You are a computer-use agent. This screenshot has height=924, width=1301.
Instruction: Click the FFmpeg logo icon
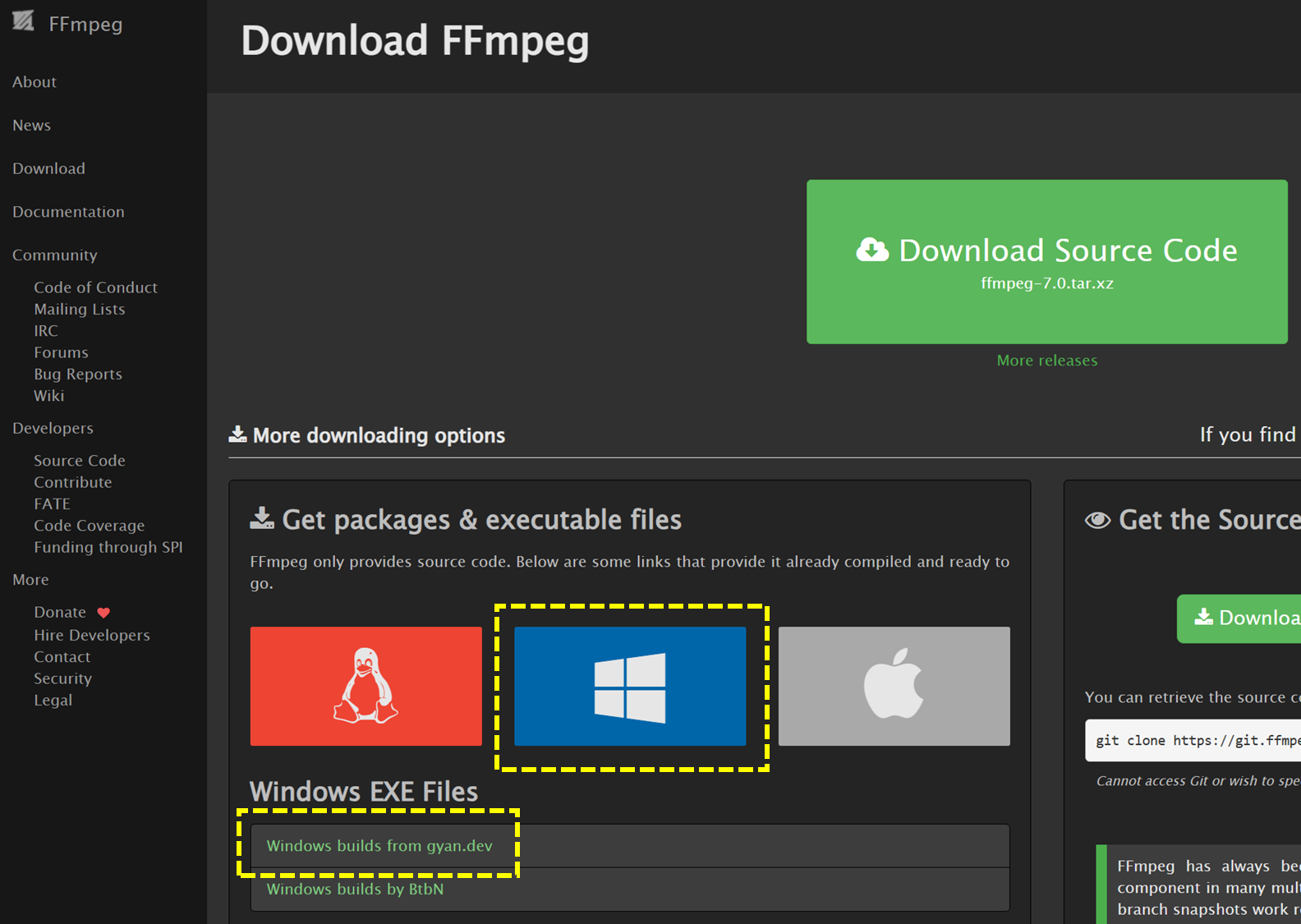(x=23, y=21)
